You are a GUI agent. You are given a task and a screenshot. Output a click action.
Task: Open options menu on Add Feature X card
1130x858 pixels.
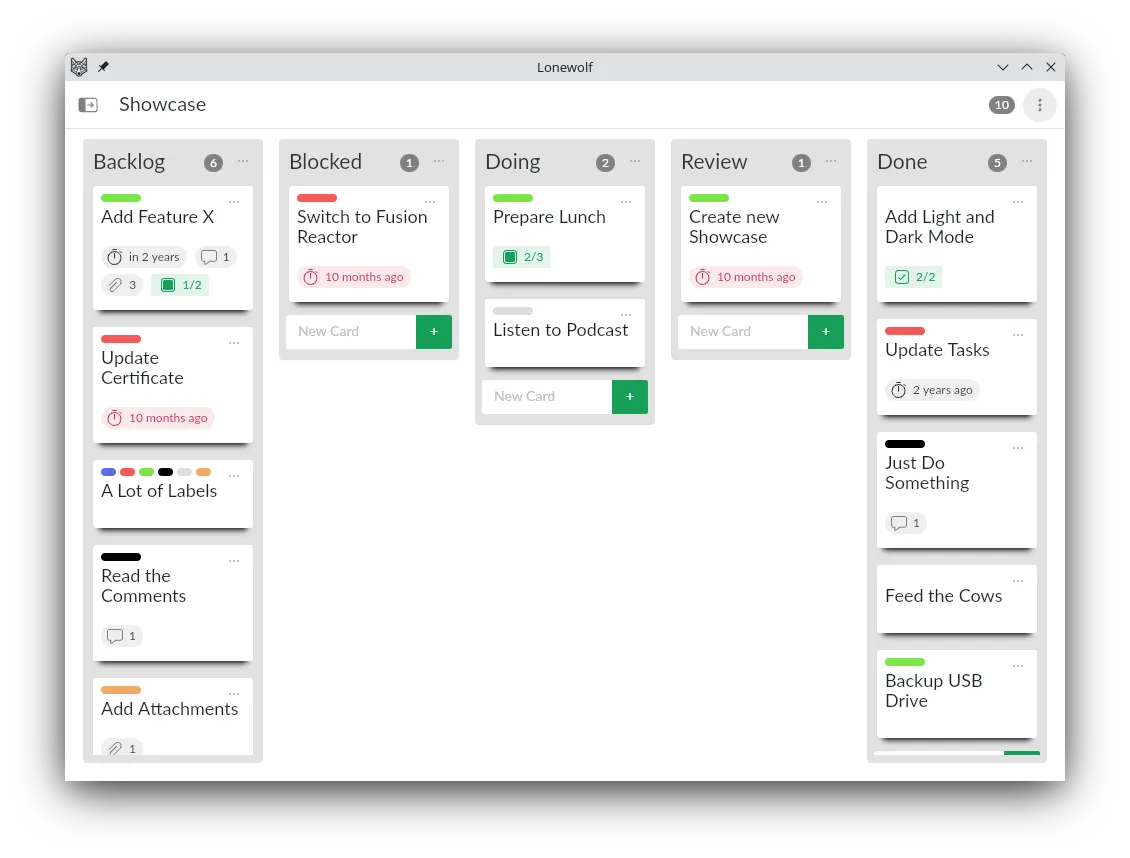234,202
